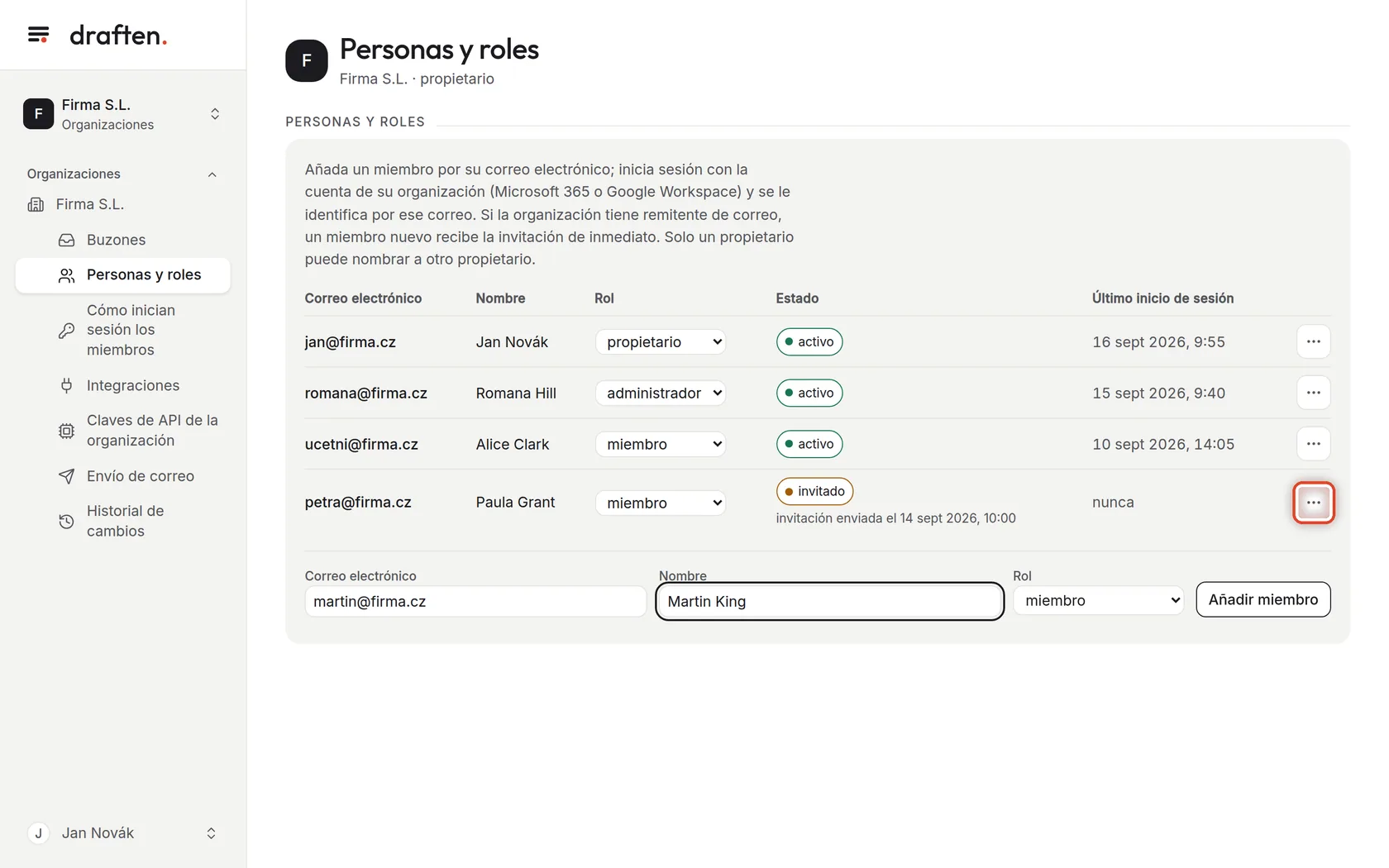The image size is (1389, 868).
Task: Click the activo badge for Jan Novák
Action: pyautogui.click(x=809, y=341)
